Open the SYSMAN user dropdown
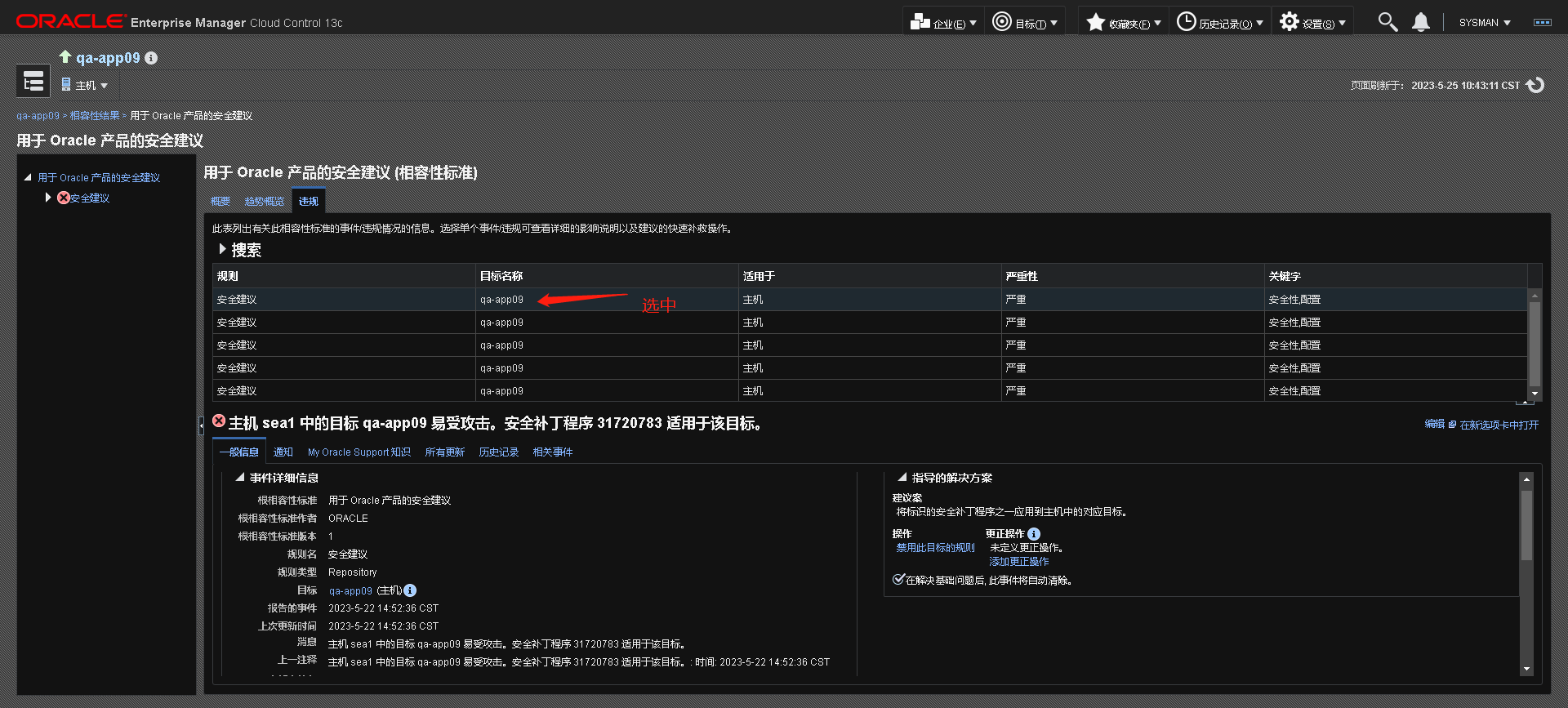Screen dimensions: 1568x708 [x=1485, y=23]
